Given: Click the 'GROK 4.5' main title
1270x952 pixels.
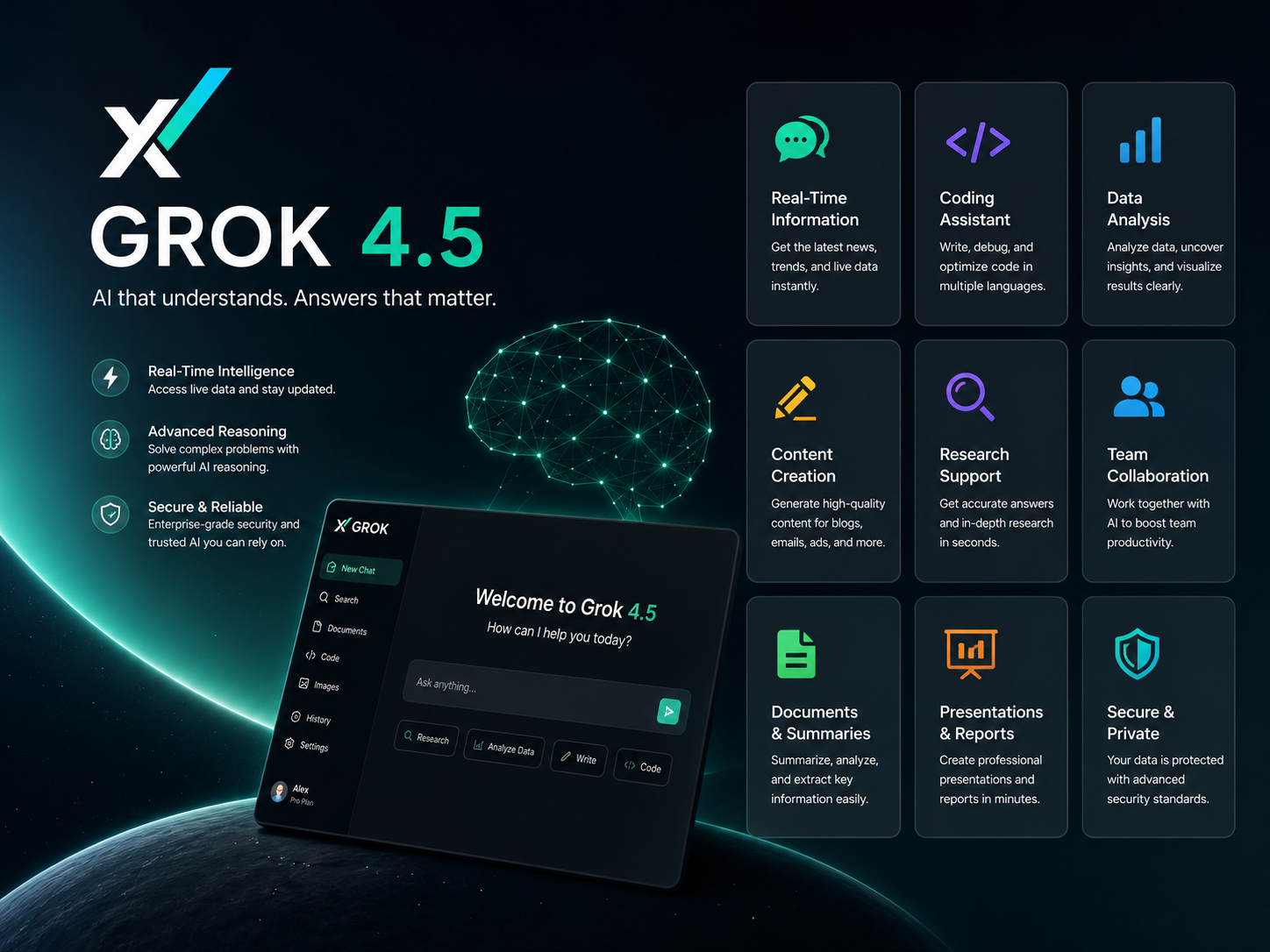Looking at the screenshot, I should click(288, 237).
